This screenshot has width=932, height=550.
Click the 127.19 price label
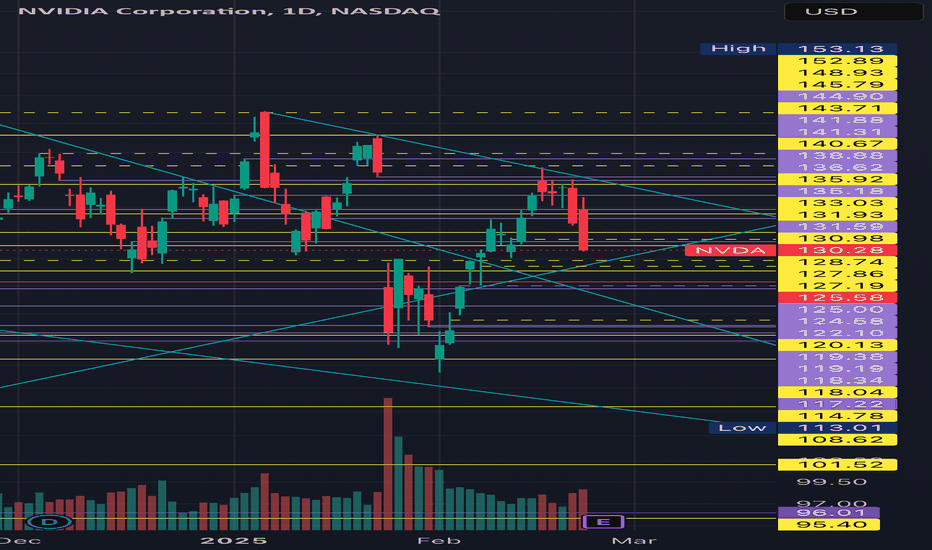[837, 286]
